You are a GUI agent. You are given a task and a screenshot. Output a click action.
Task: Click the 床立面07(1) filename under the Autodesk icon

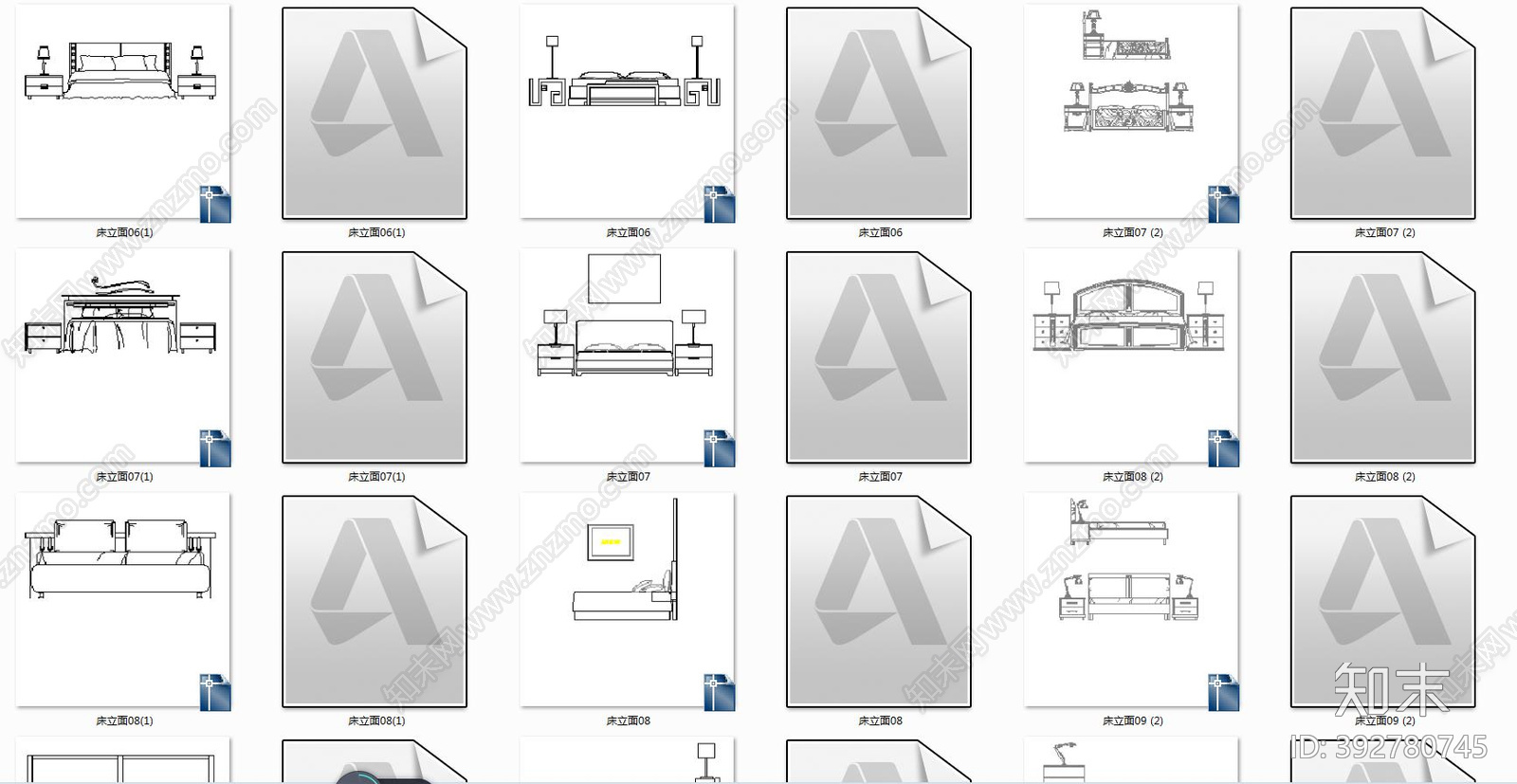[x=376, y=477]
